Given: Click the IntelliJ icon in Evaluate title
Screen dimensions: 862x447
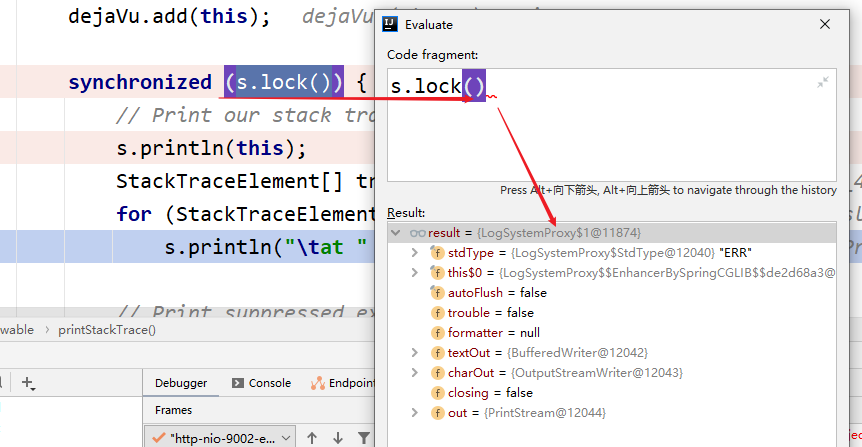Looking at the screenshot, I should click(390, 24).
